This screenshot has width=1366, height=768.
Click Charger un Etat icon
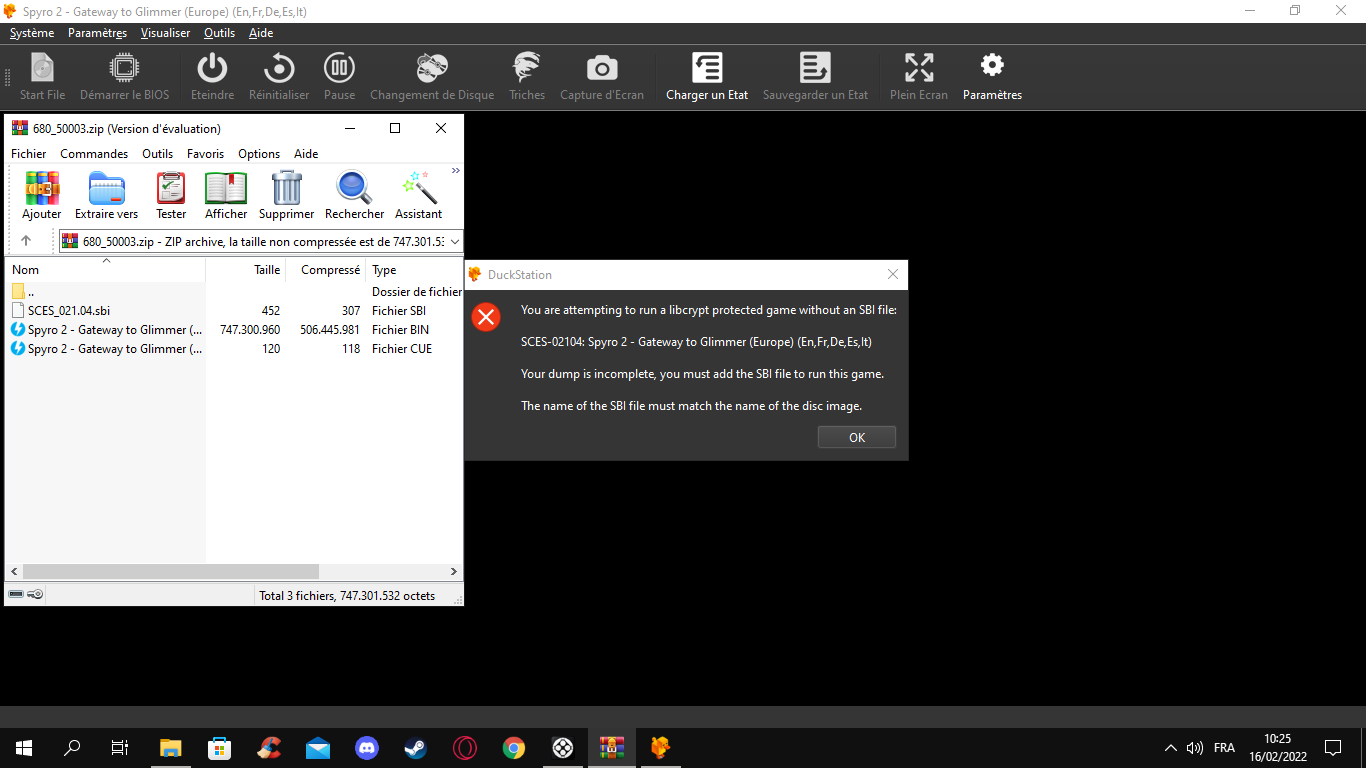(707, 68)
